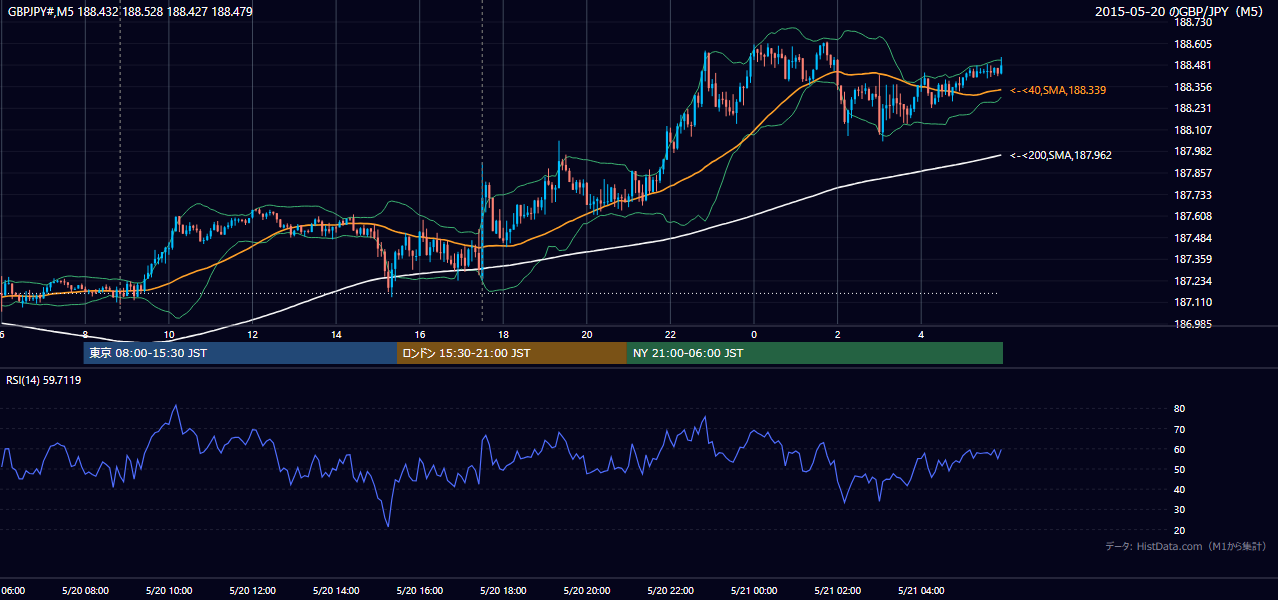Click the price axis value 187.359
The image size is (1278, 600).
tap(1192, 259)
